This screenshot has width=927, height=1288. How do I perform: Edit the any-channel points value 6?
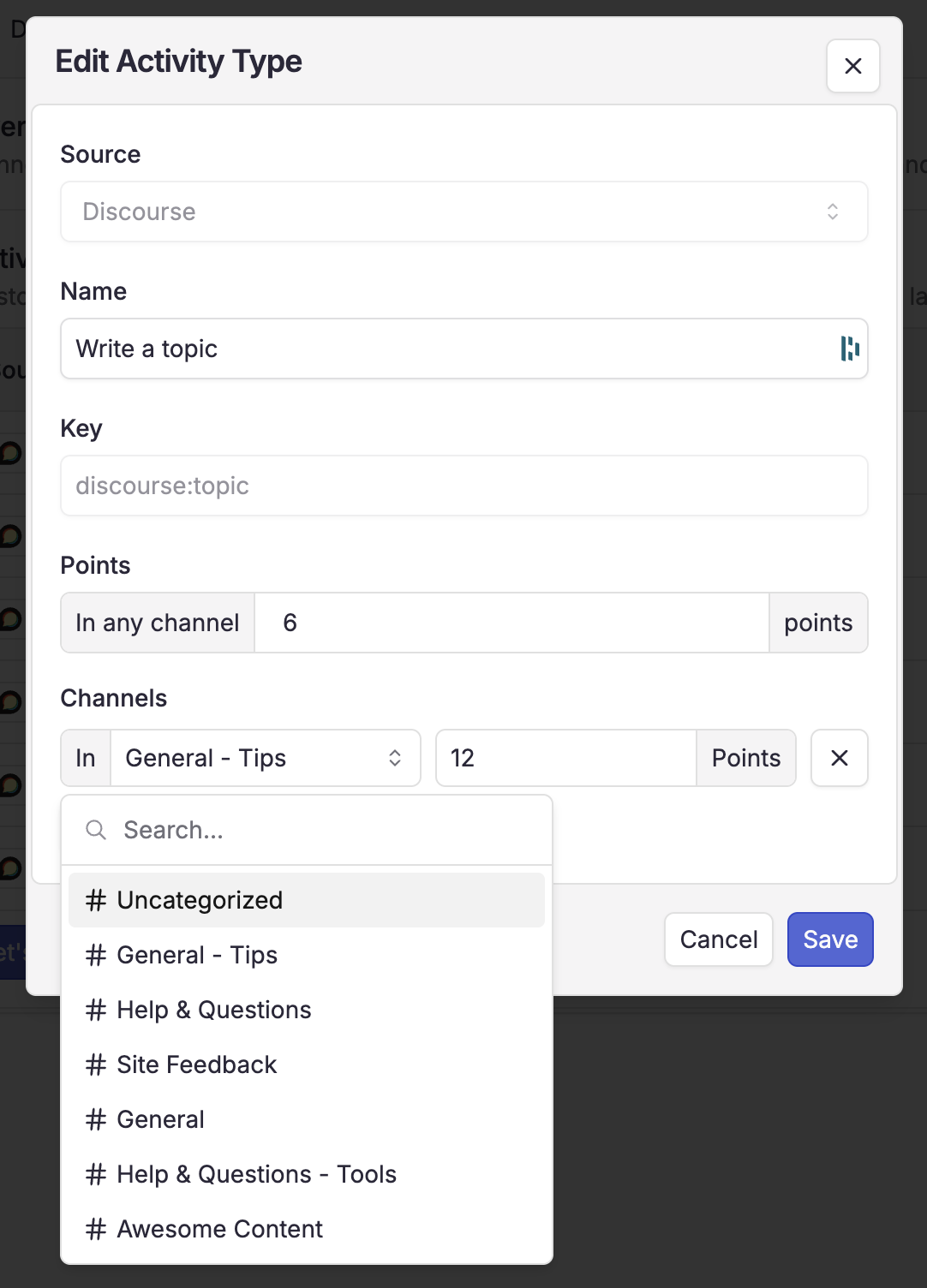tap(511, 623)
